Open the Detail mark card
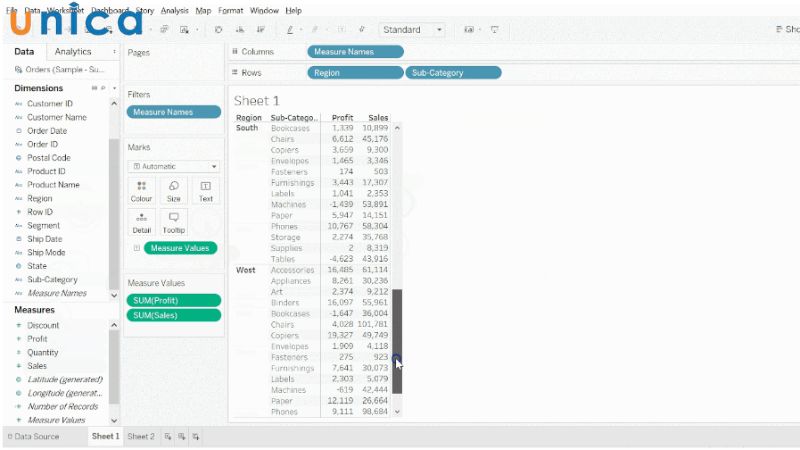The width and height of the screenshot is (800, 450). click(x=141, y=223)
